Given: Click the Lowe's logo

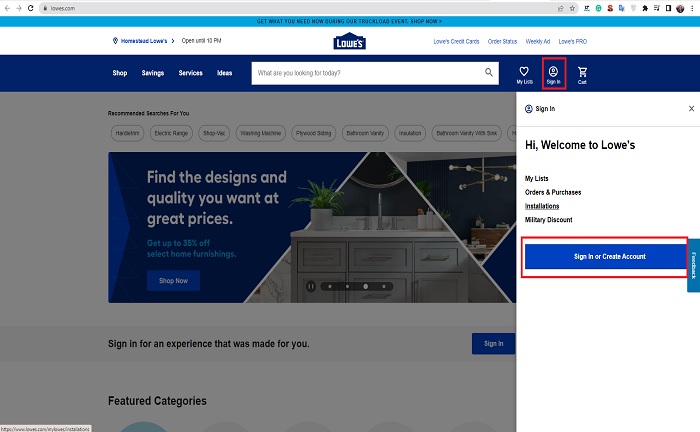Looking at the screenshot, I should [x=350, y=41].
